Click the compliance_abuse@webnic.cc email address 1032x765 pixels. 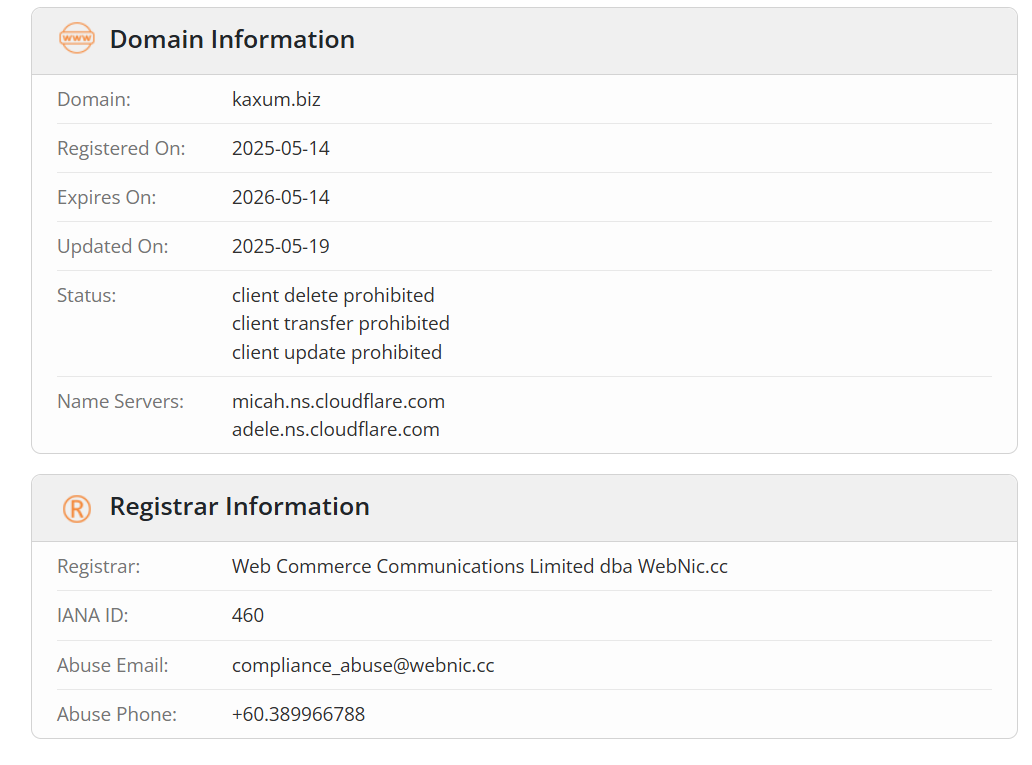click(363, 666)
